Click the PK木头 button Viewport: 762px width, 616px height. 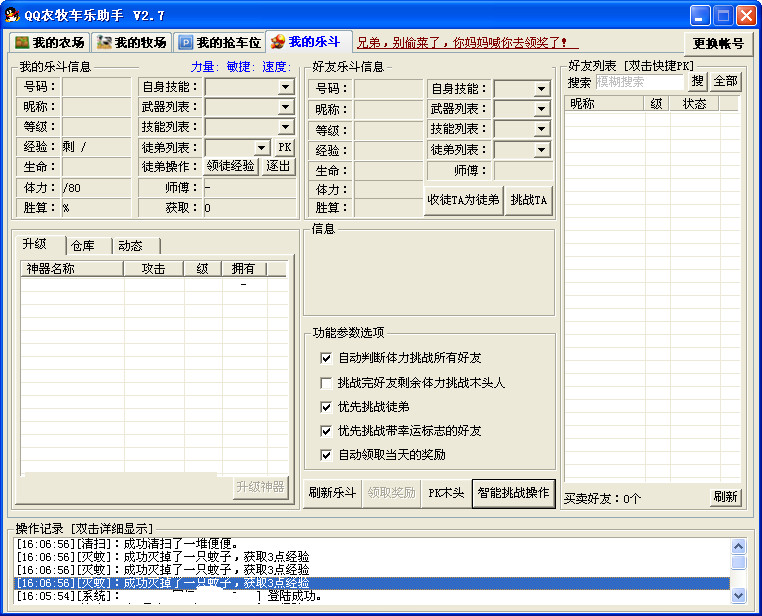[x=446, y=493]
